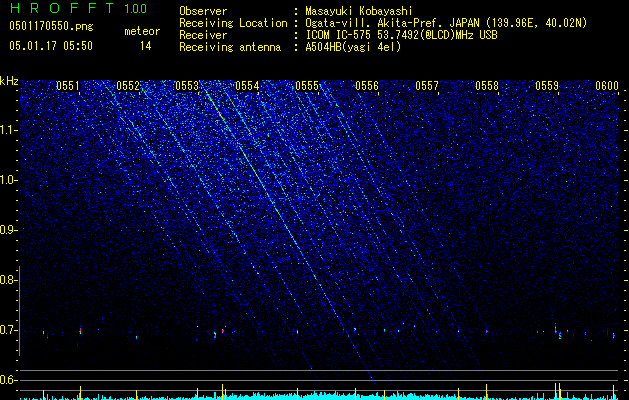Click the 1.0 kHz axis label

(x=8, y=180)
